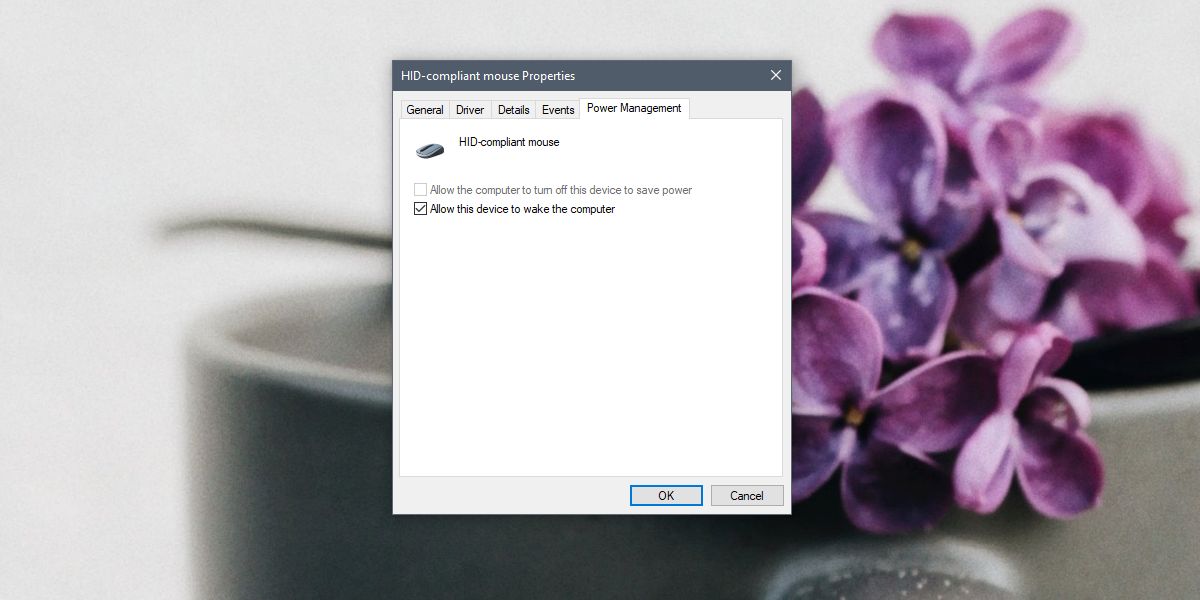The width and height of the screenshot is (1200, 600).
Task: Select the Details tab
Action: click(x=513, y=110)
